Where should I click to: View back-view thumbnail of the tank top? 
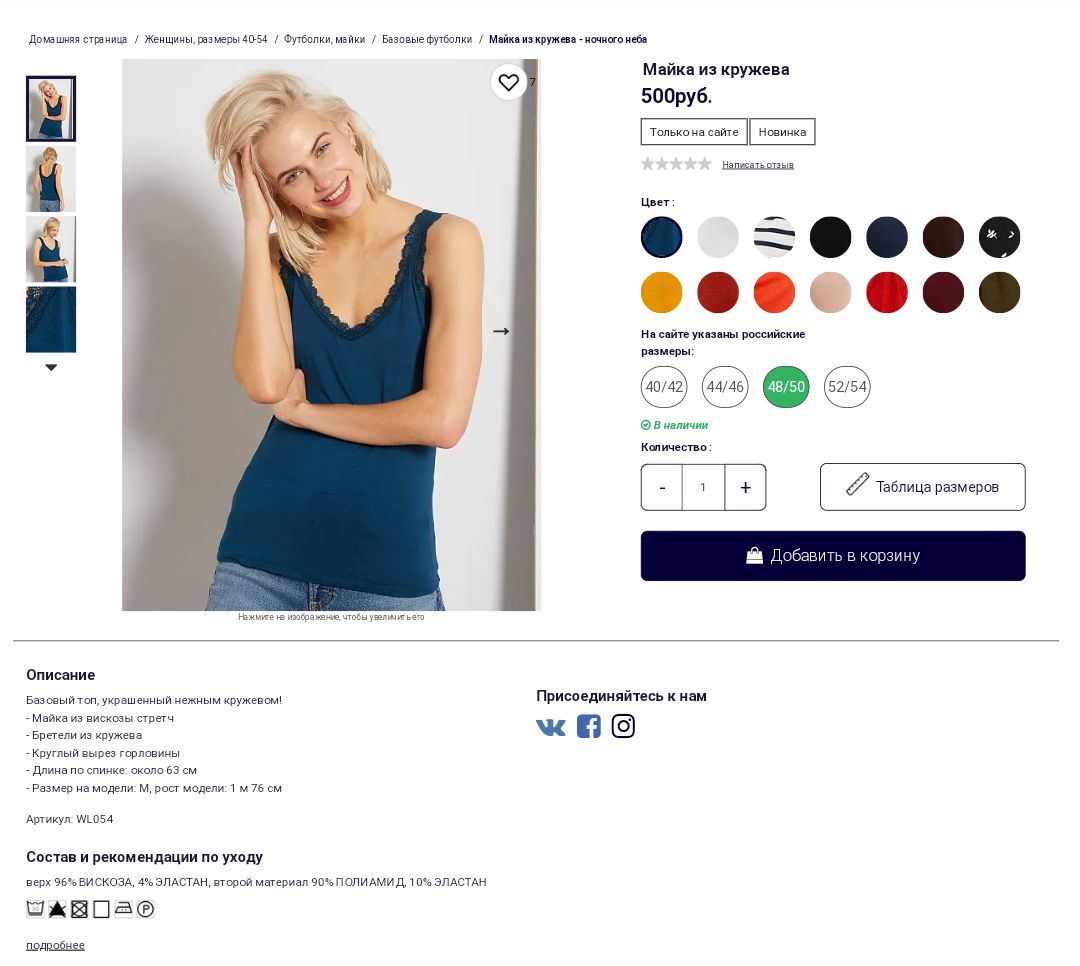pyautogui.click(x=51, y=179)
